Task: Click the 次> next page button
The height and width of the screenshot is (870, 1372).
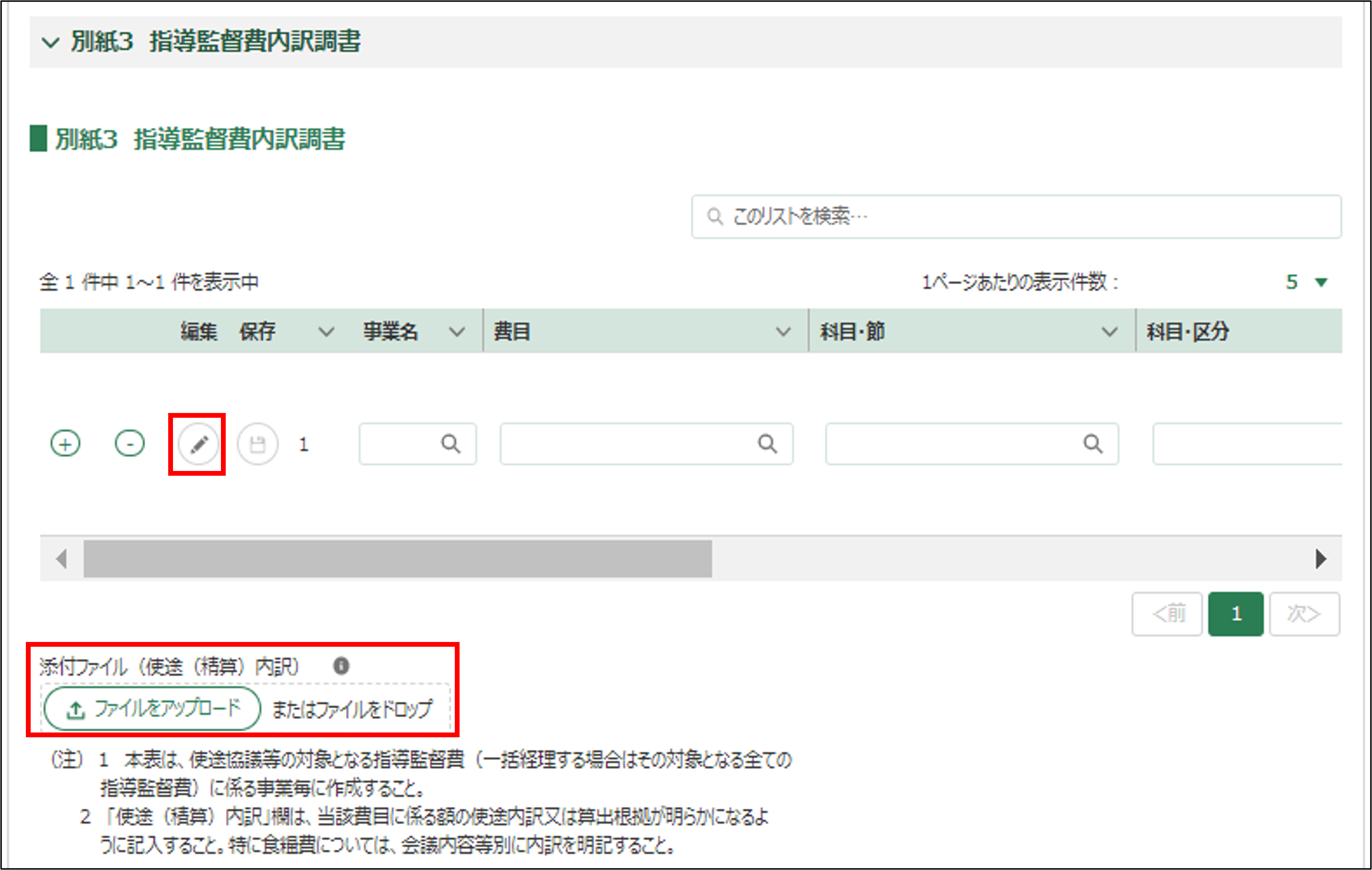Action: (1304, 614)
